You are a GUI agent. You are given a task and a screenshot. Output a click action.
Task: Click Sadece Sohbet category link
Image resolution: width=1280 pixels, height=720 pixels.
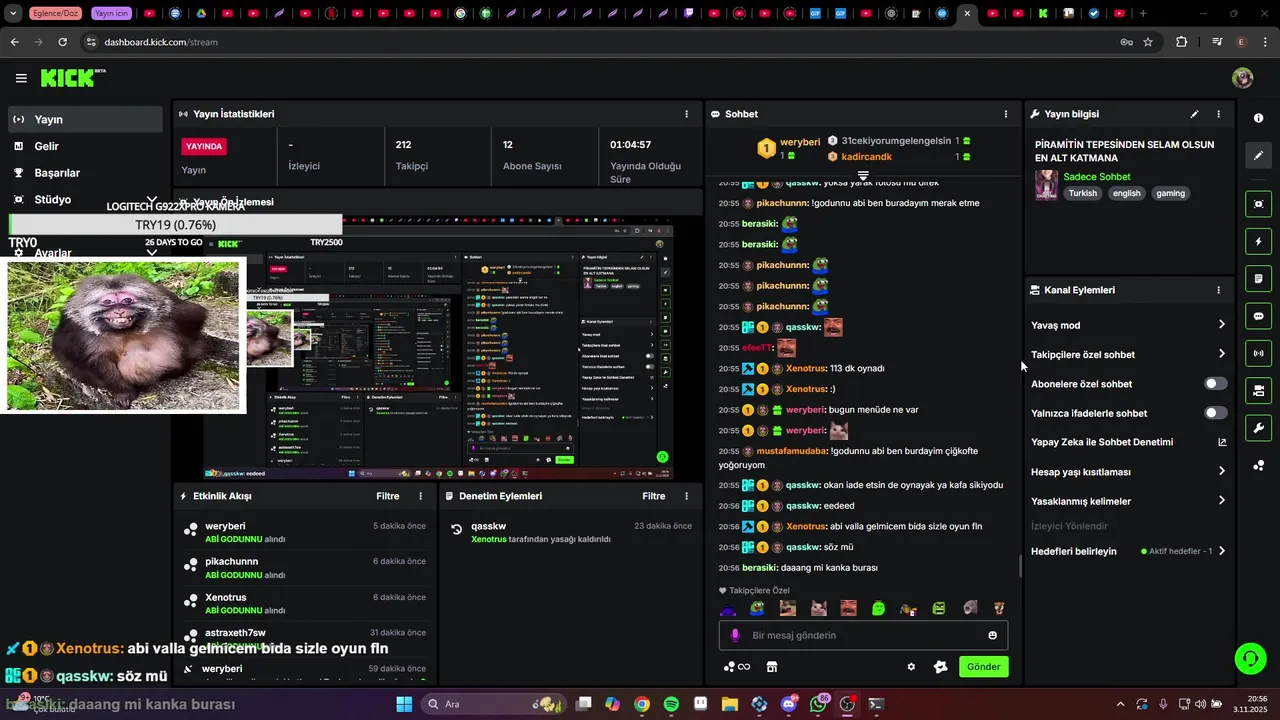[1097, 177]
